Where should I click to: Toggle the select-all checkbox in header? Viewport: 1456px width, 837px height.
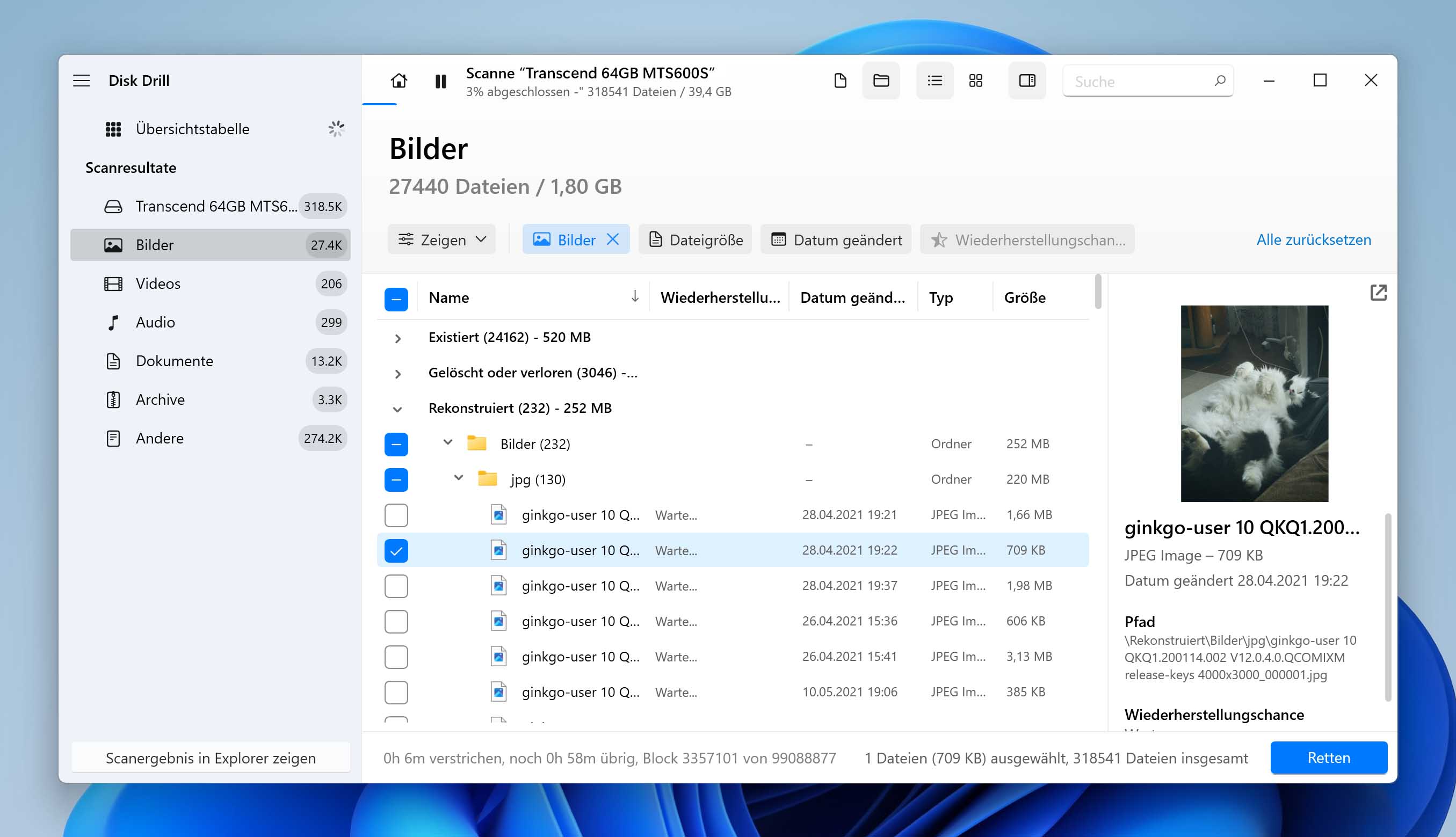[396, 299]
